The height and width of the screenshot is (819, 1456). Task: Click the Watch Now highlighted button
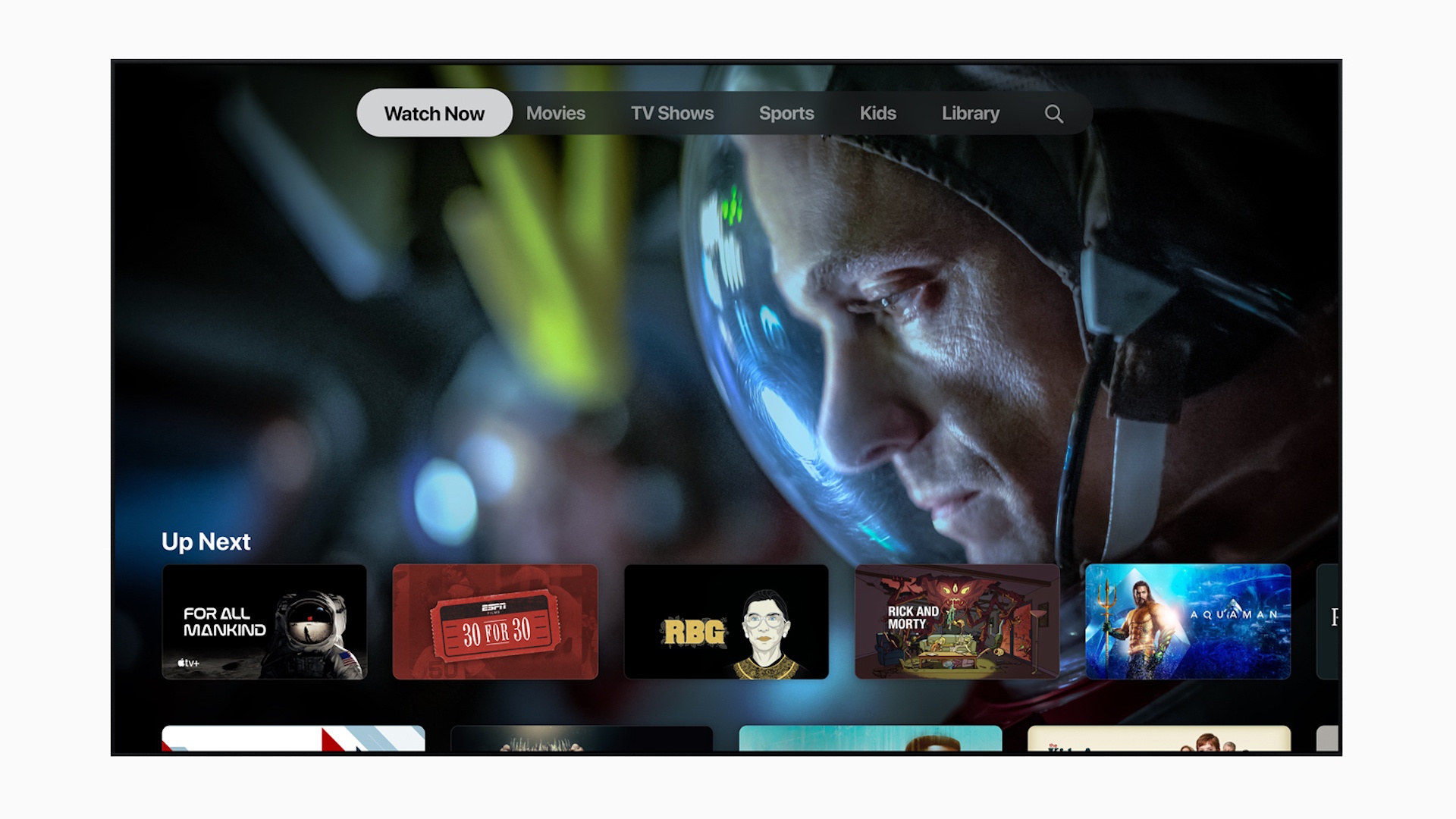coord(432,113)
